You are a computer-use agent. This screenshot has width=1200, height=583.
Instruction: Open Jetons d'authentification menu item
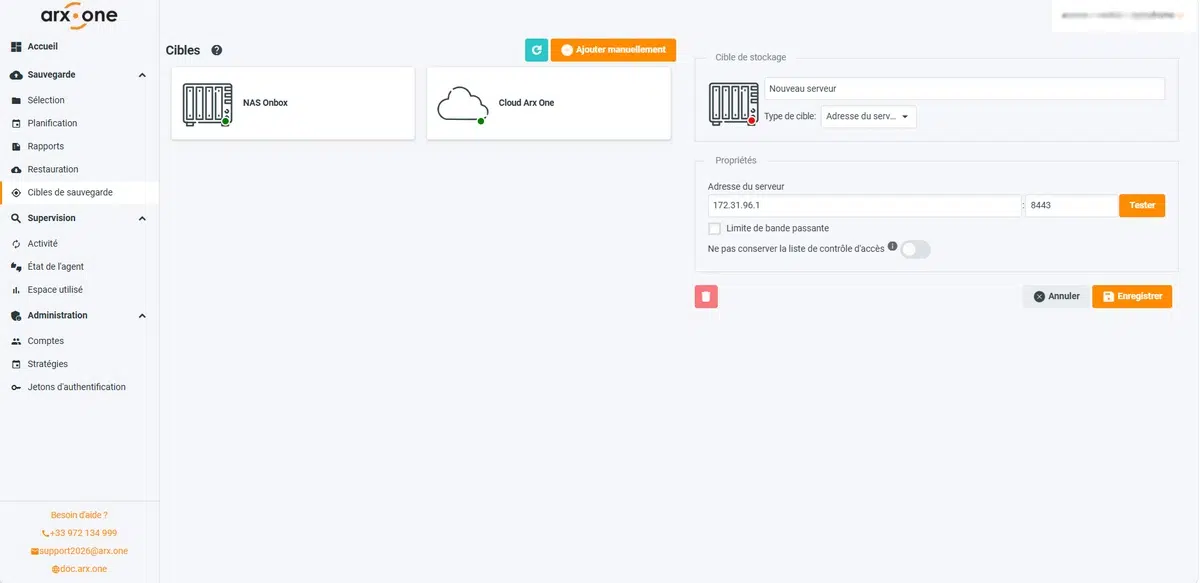[76, 387]
